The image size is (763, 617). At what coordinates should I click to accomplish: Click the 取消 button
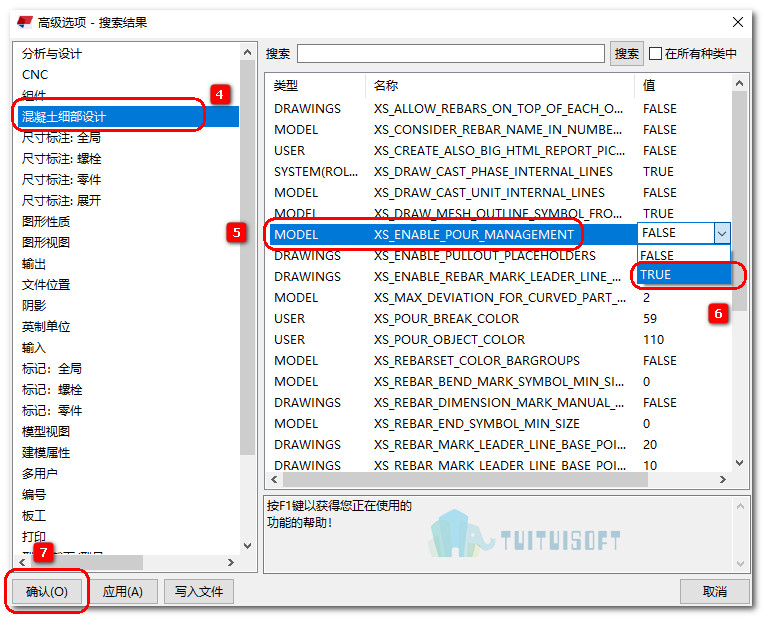point(714,592)
